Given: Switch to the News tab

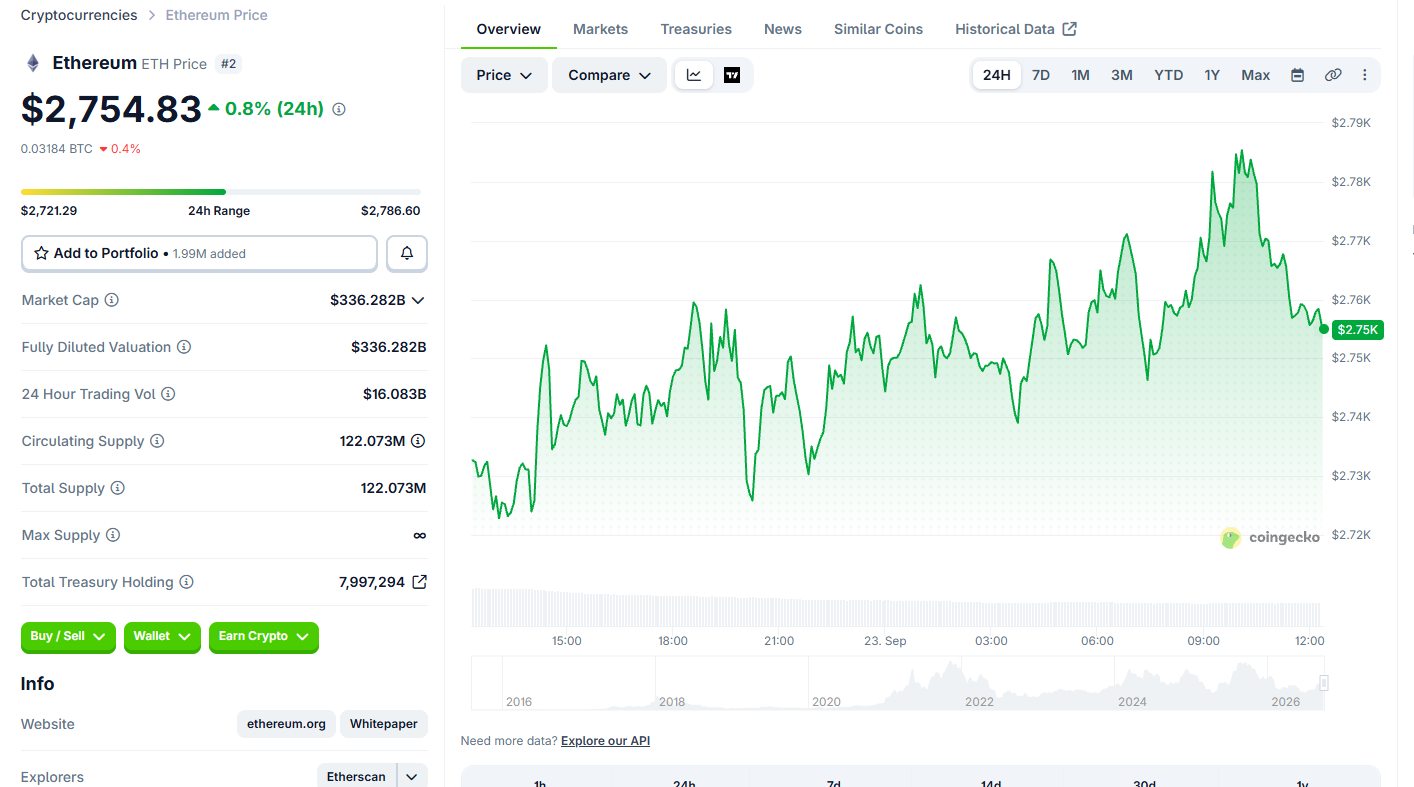Looking at the screenshot, I should click(x=783, y=29).
